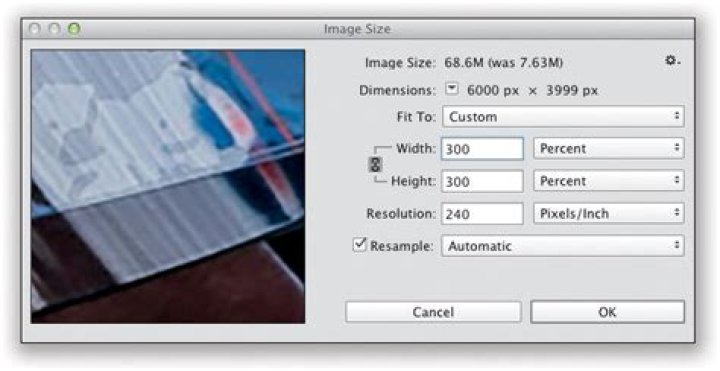Image resolution: width=720 pixels, height=371 pixels.
Task: Confirm resize with the OK button
Action: (x=607, y=312)
